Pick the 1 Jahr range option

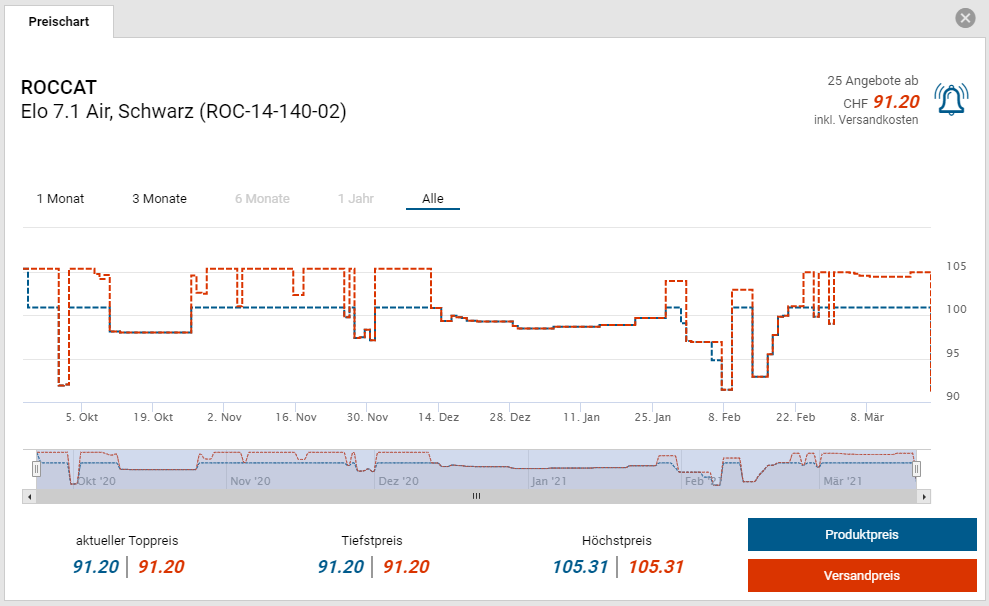(x=356, y=198)
